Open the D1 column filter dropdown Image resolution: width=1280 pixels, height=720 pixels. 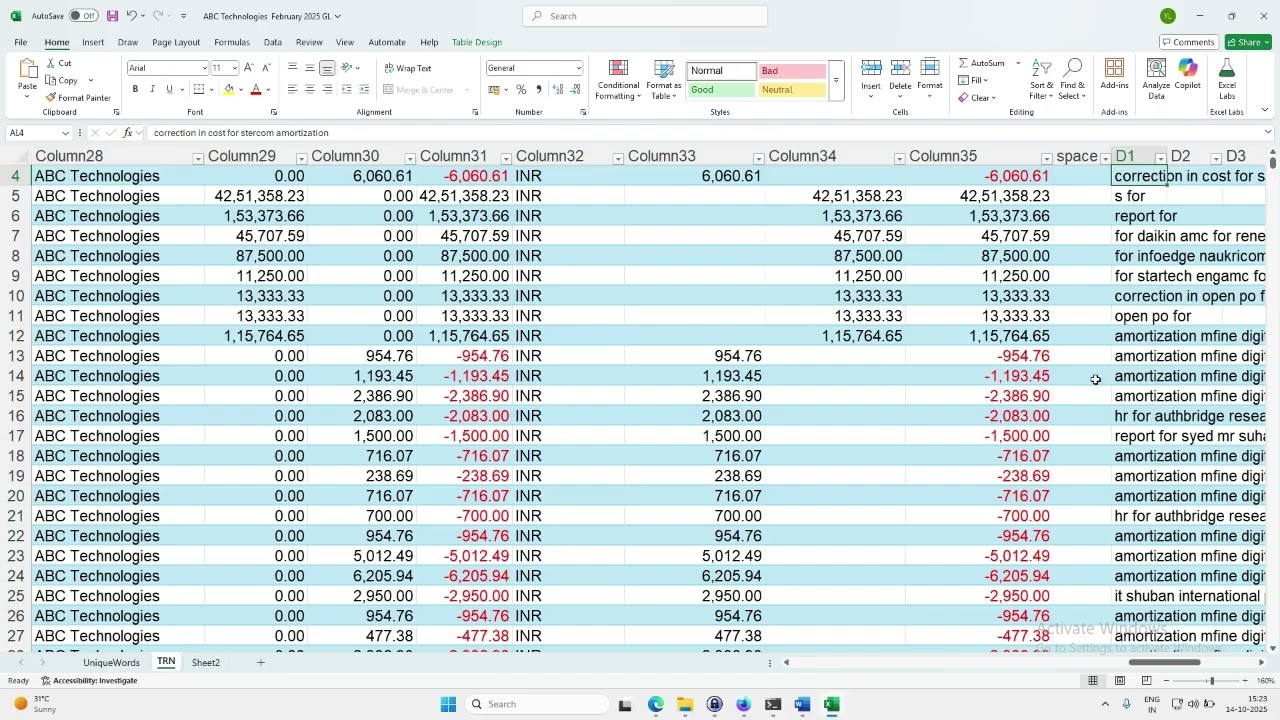tap(1160, 158)
